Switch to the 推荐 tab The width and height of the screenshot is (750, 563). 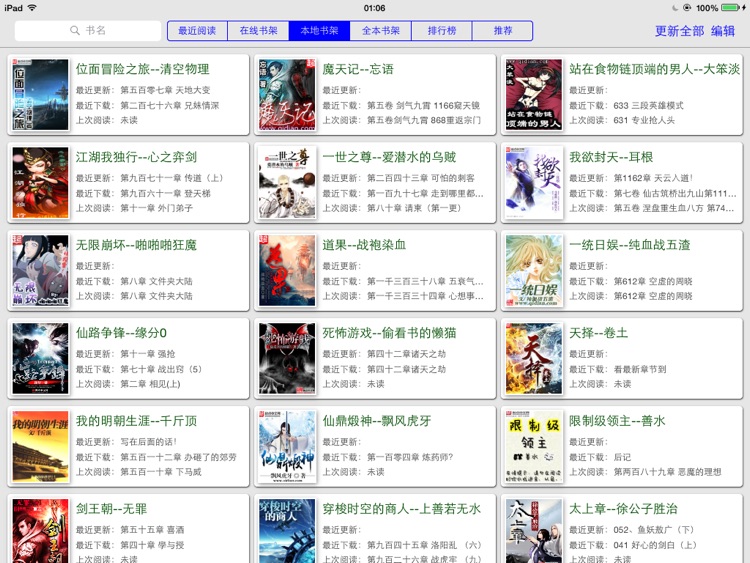point(503,31)
